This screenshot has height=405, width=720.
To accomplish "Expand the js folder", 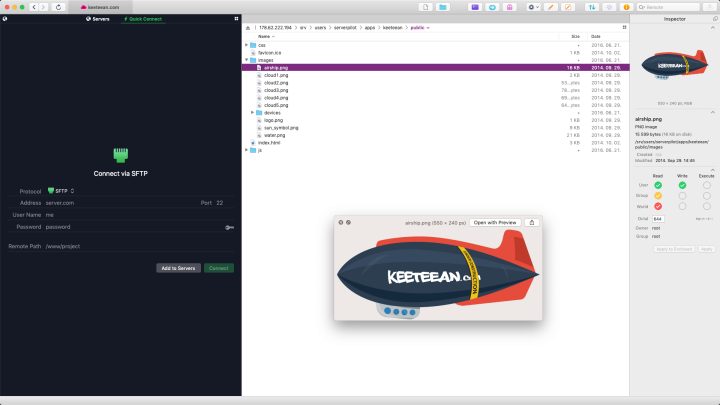I will pos(247,150).
